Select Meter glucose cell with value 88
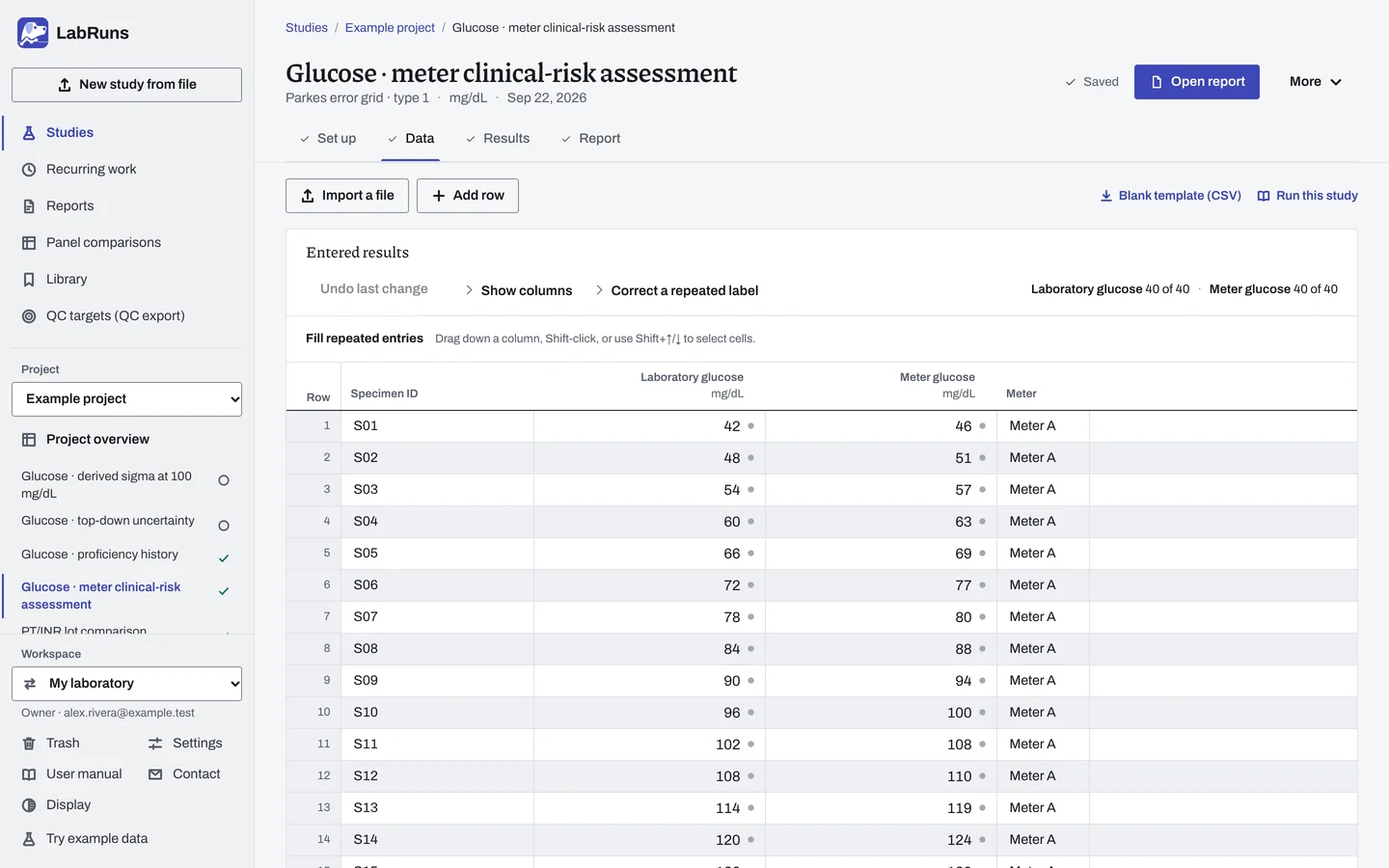This screenshot has height=868, width=1389. (x=881, y=649)
